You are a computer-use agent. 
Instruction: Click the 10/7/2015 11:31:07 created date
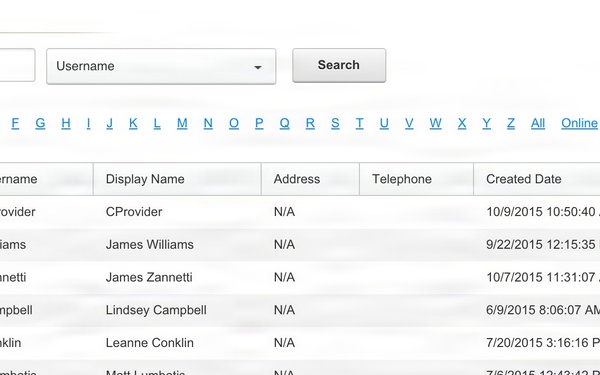pos(543,277)
